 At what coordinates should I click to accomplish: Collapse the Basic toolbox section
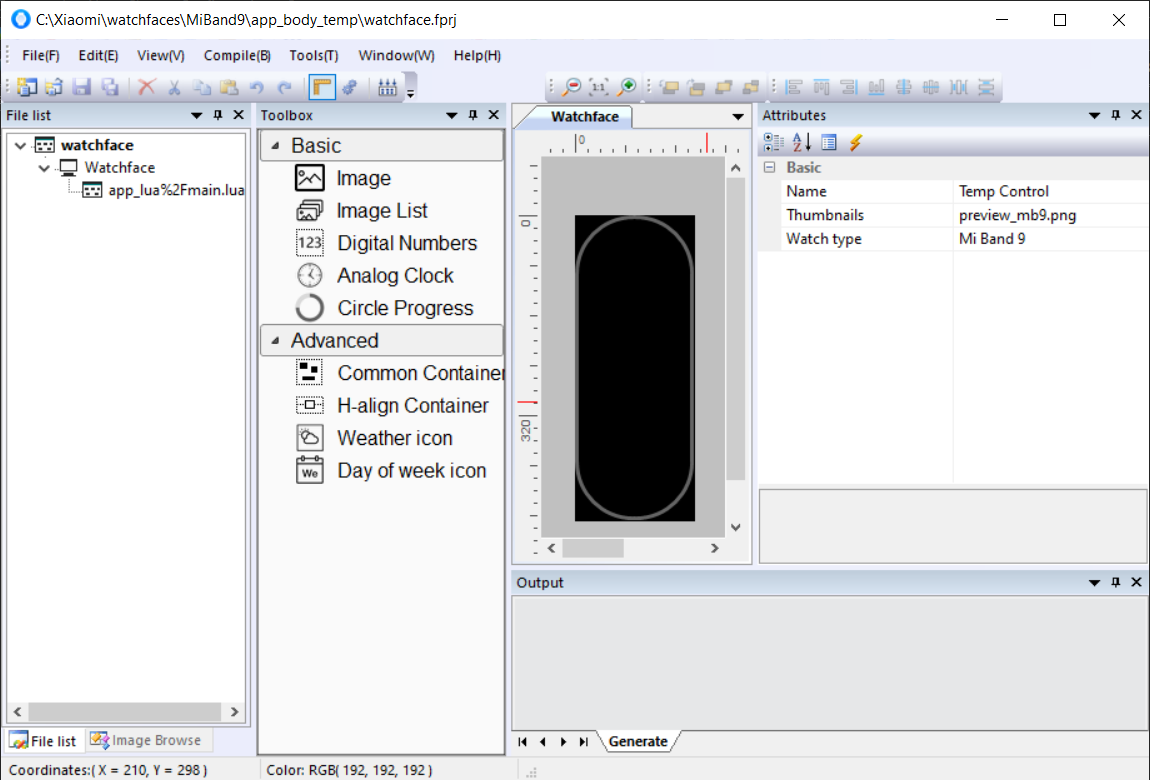pyautogui.click(x=276, y=146)
